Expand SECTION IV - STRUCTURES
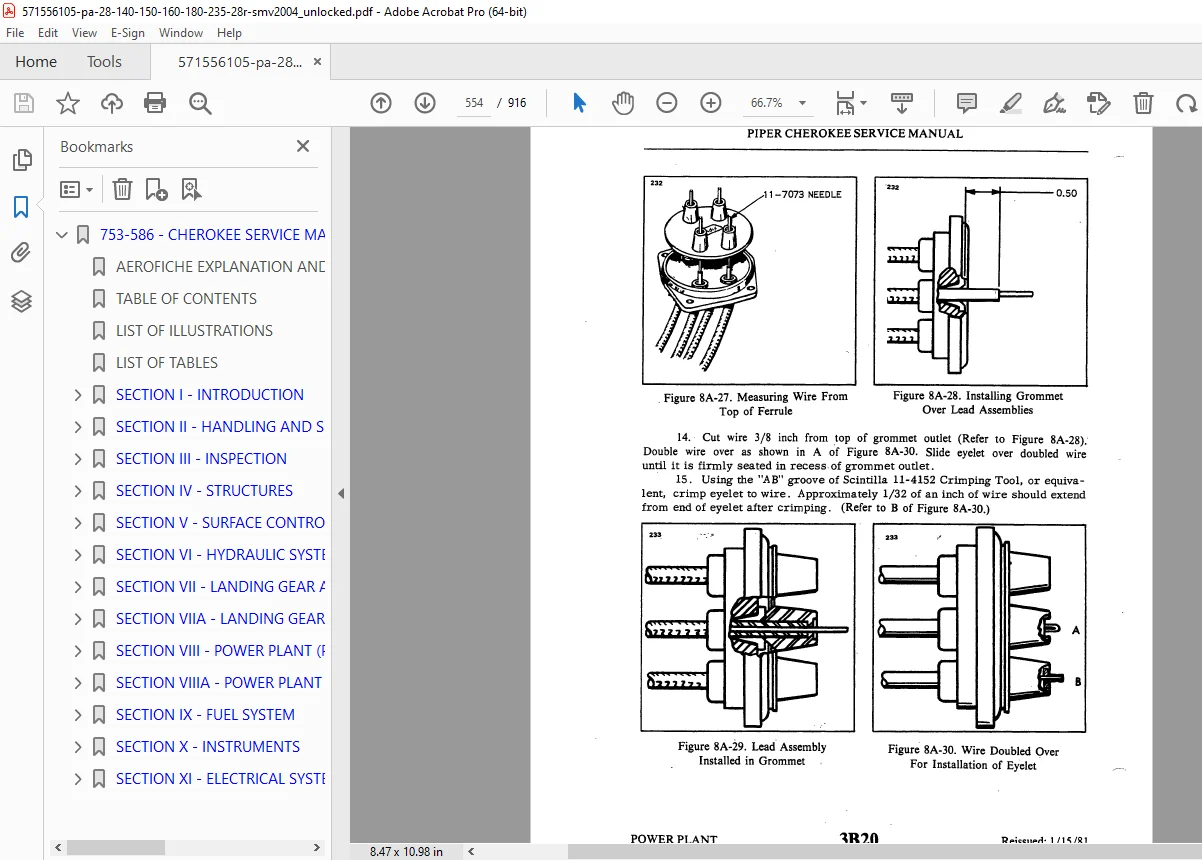1202x860 pixels. pyautogui.click(x=78, y=491)
